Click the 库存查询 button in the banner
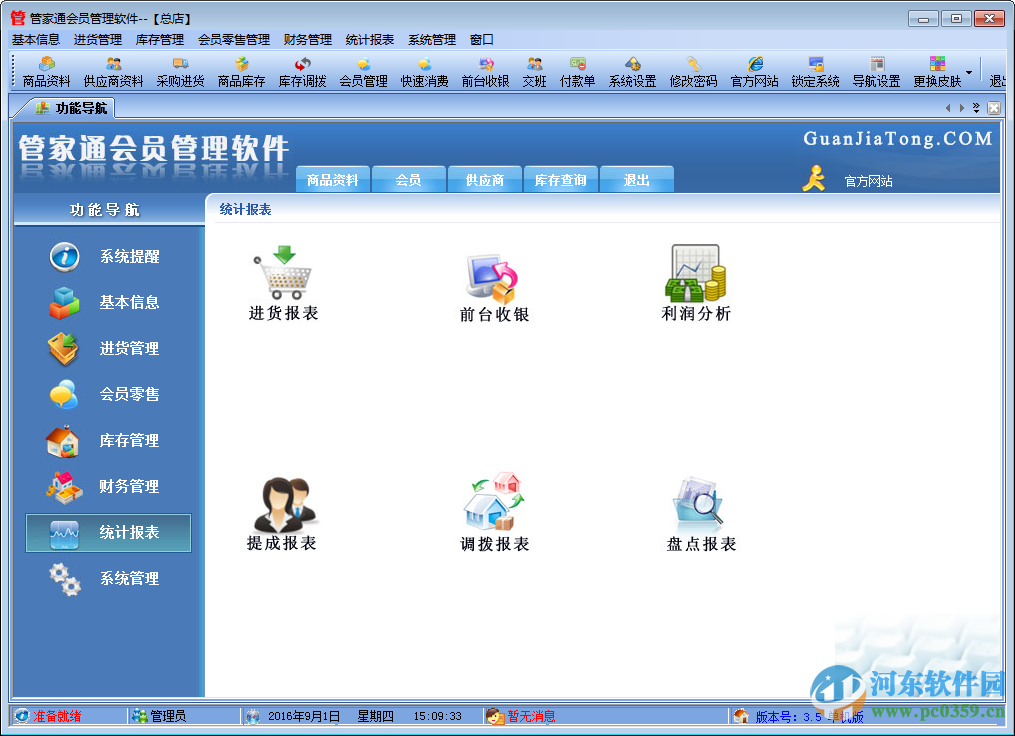1015x736 pixels. 560,179
